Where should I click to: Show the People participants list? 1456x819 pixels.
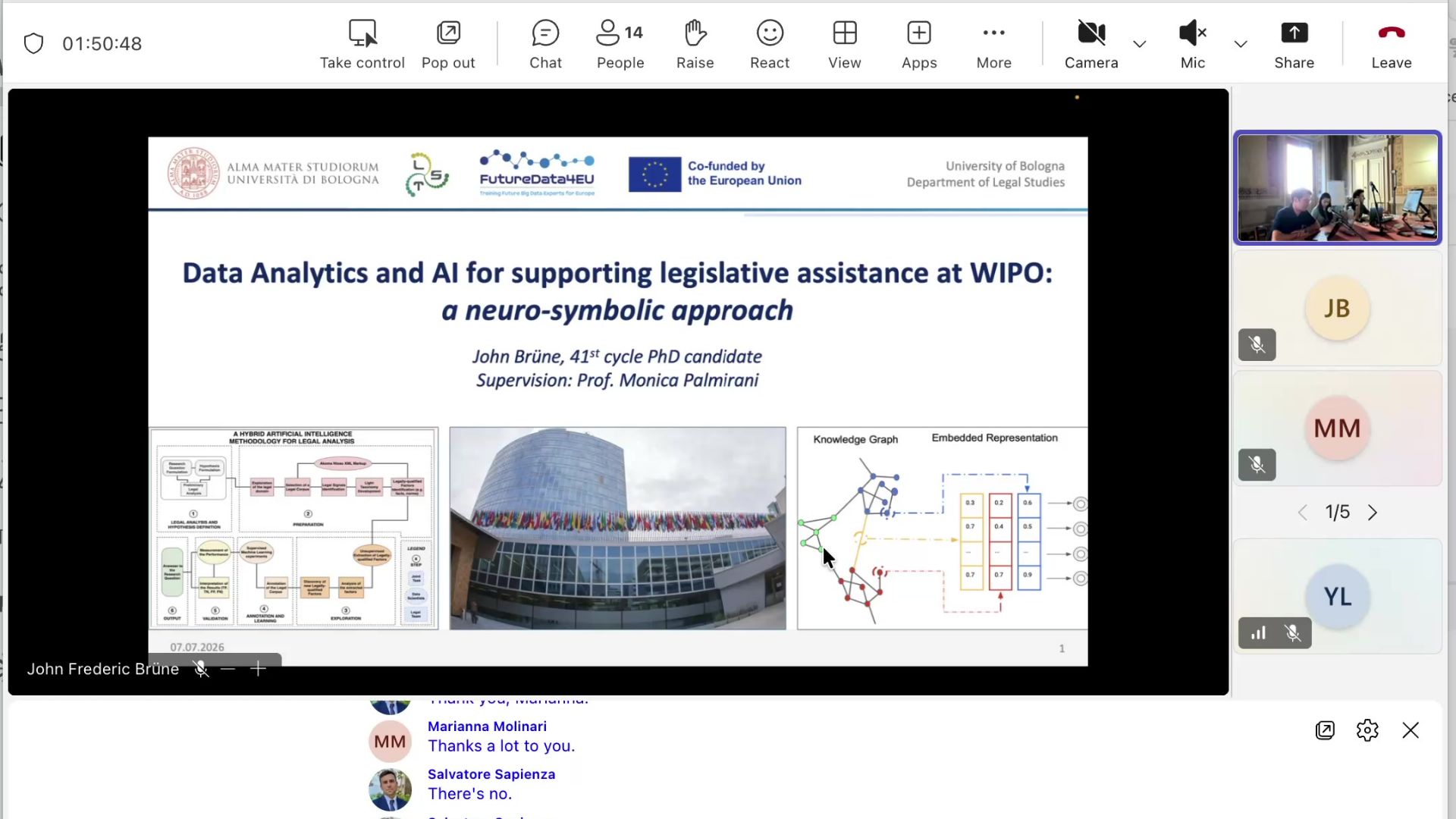coord(620,44)
